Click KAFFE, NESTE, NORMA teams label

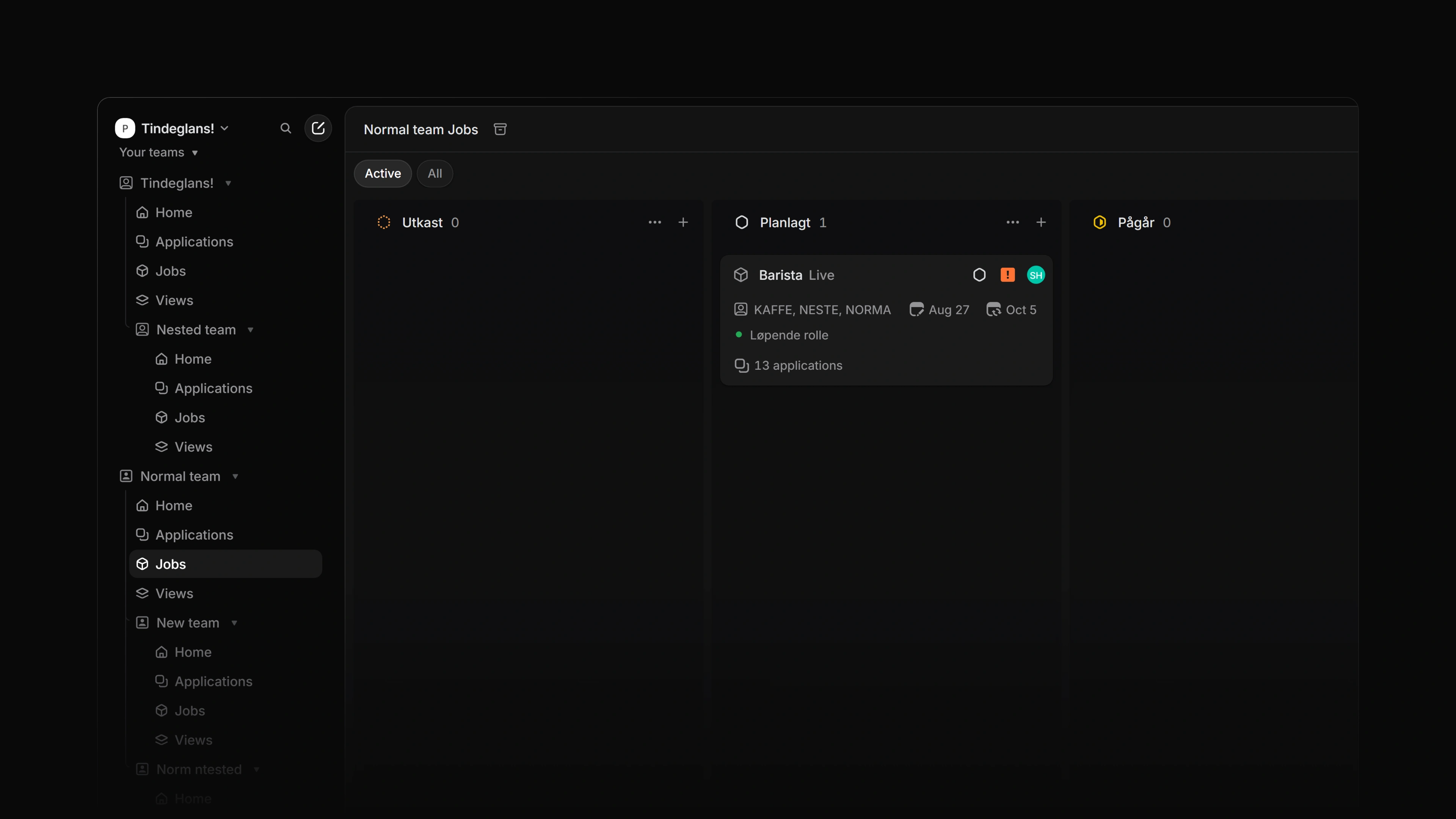click(x=813, y=310)
